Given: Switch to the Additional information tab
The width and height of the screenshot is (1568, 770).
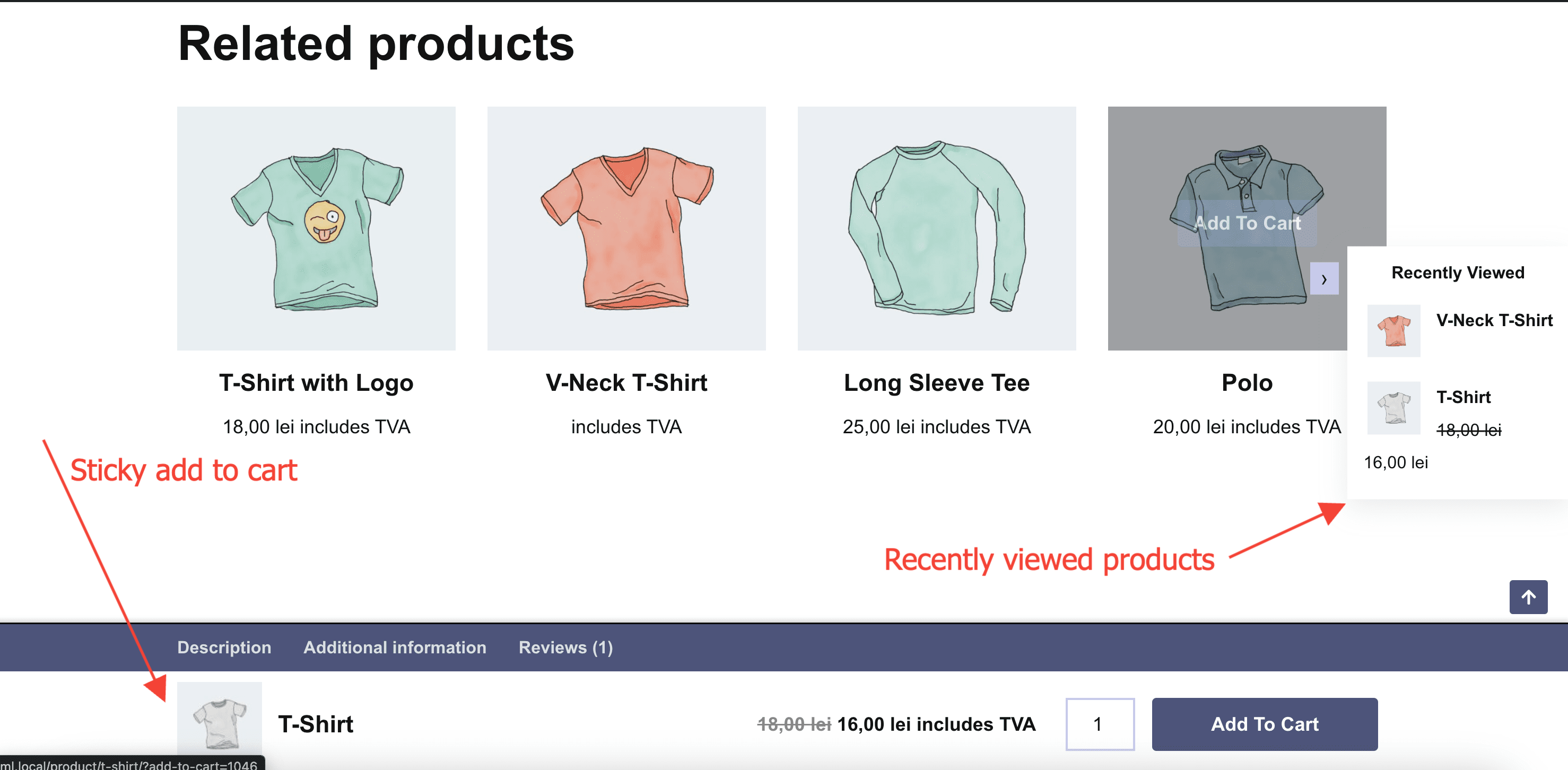Looking at the screenshot, I should [395, 647].
